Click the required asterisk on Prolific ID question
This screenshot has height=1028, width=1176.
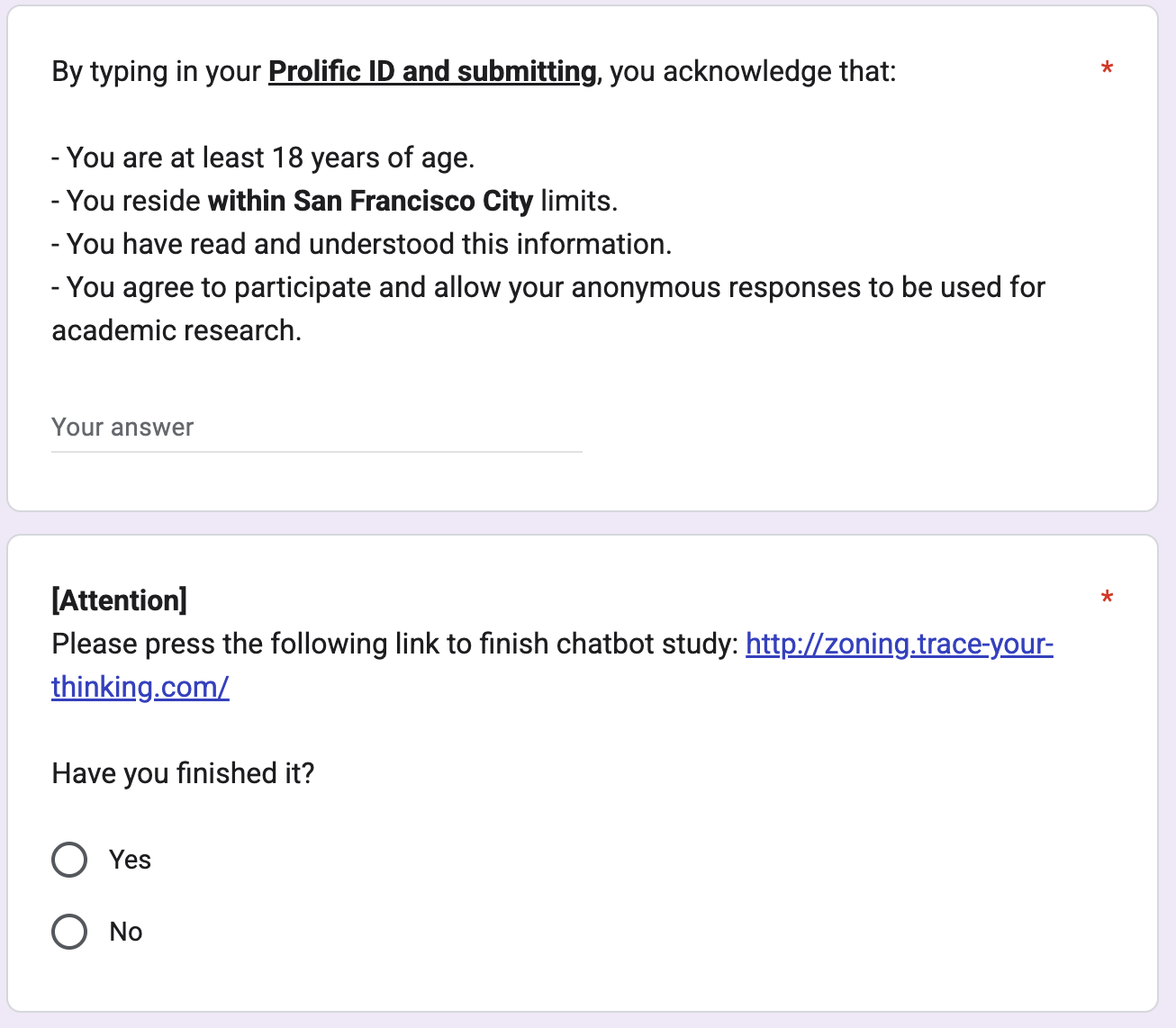click(x=1107, y=69)
